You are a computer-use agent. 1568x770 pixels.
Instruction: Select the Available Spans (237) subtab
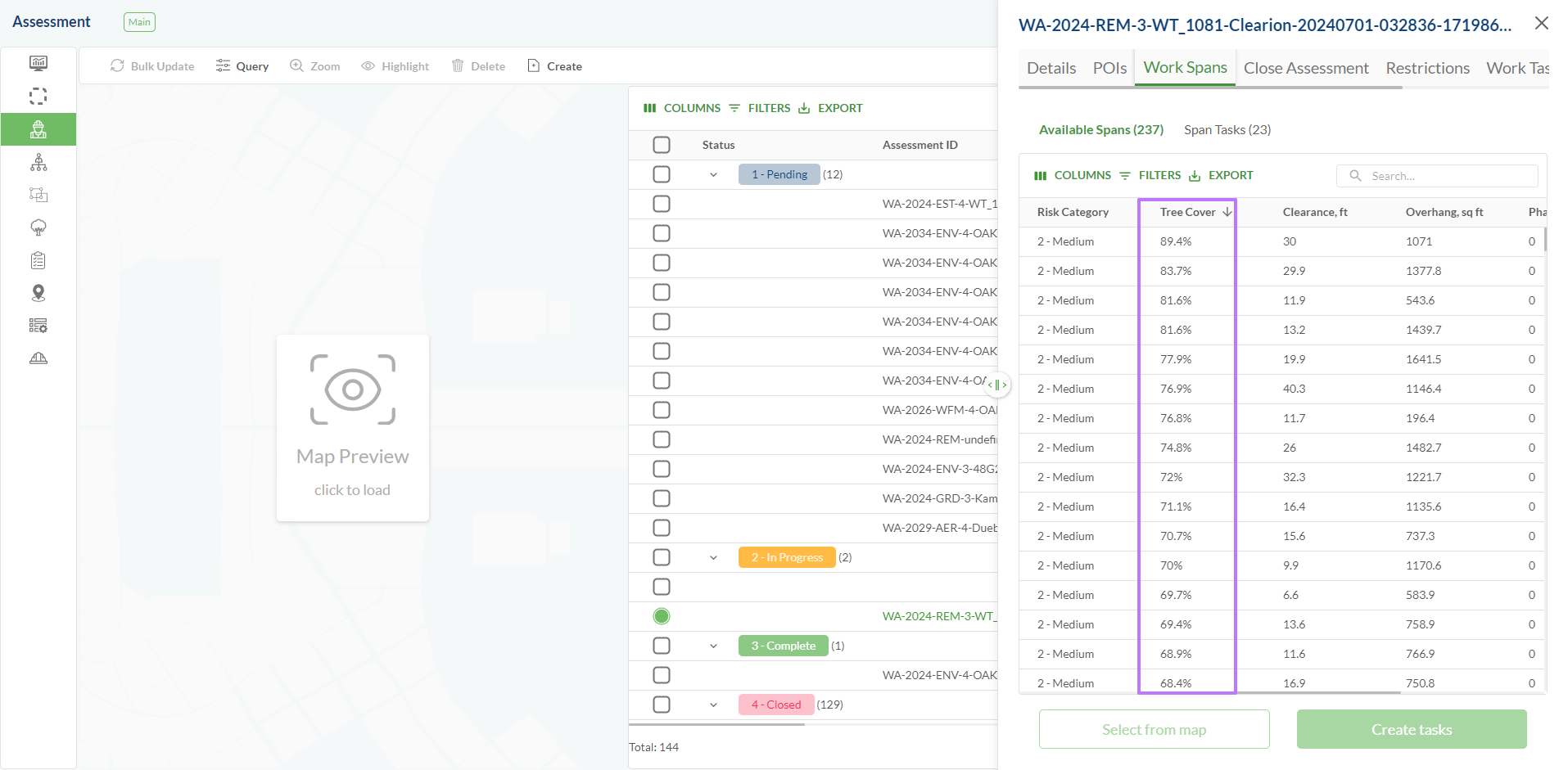coord(1100,129)
